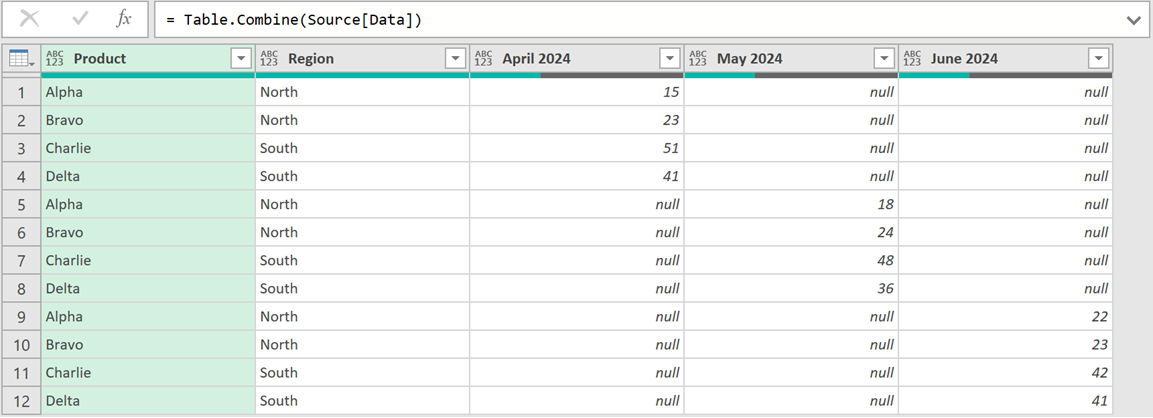Expand the April 2024 filter dropdown
1153x418 pixels.
coord(670,59)
